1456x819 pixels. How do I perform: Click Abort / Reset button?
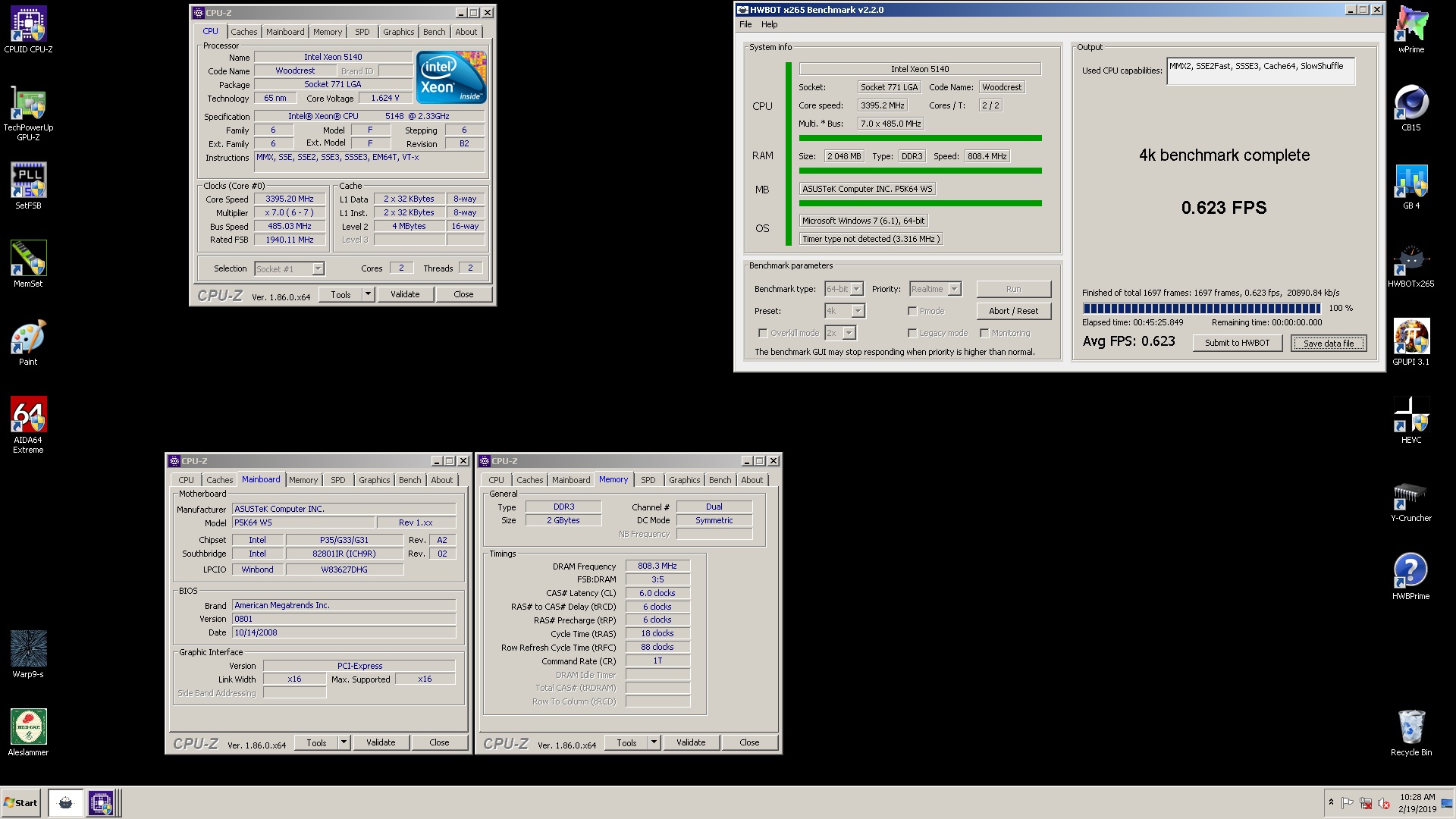pos(1013,311)
